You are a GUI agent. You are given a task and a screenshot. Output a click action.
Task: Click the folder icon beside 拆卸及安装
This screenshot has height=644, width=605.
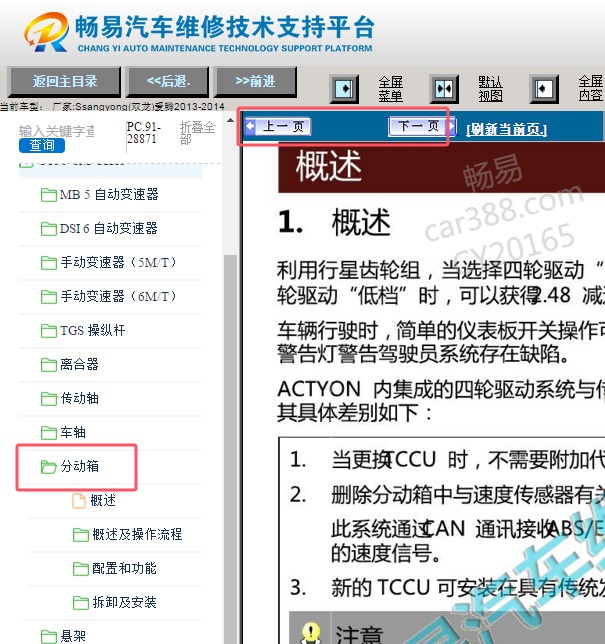point(81,603)
